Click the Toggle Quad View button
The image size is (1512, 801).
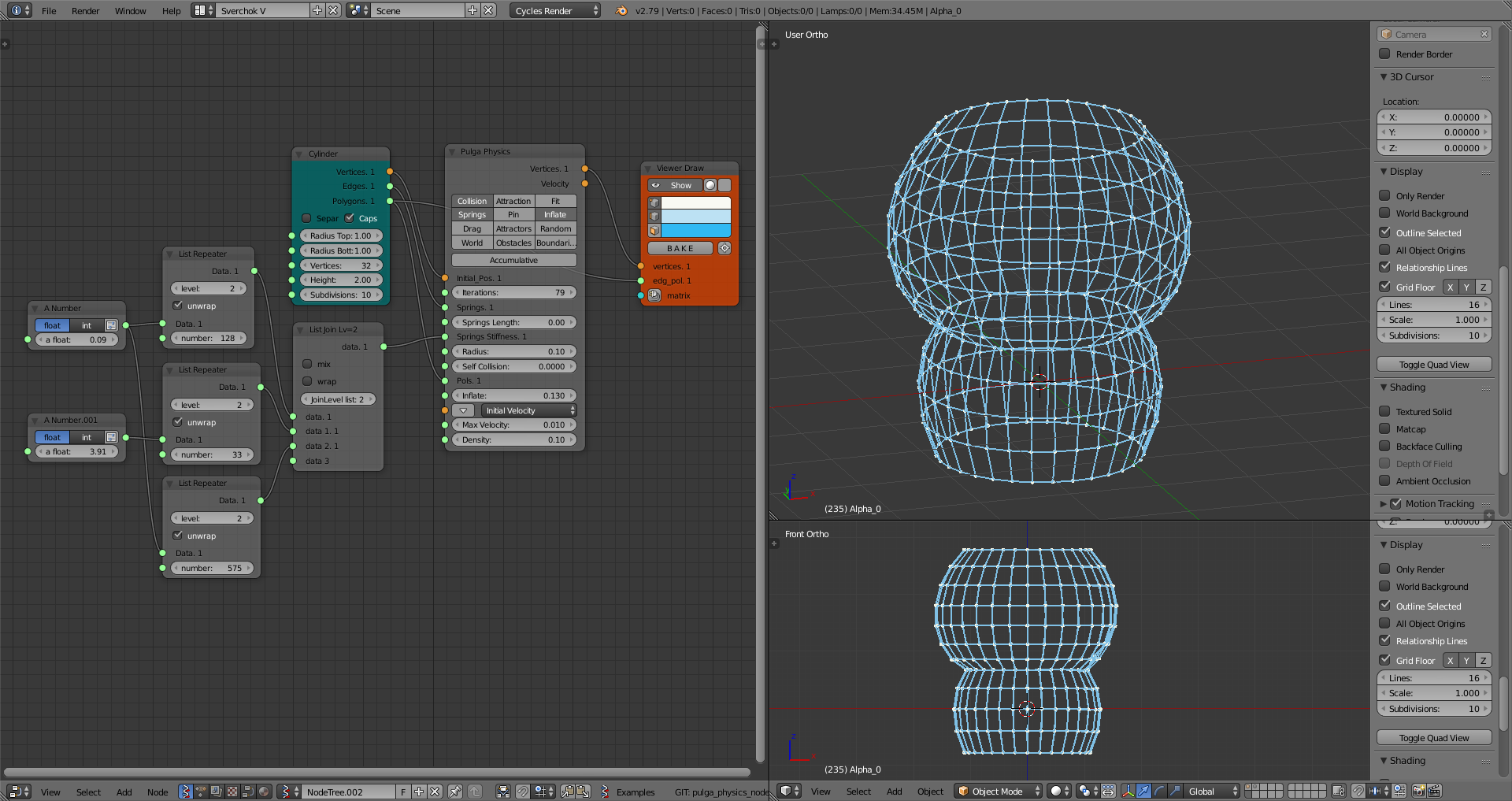(1434, 365)
